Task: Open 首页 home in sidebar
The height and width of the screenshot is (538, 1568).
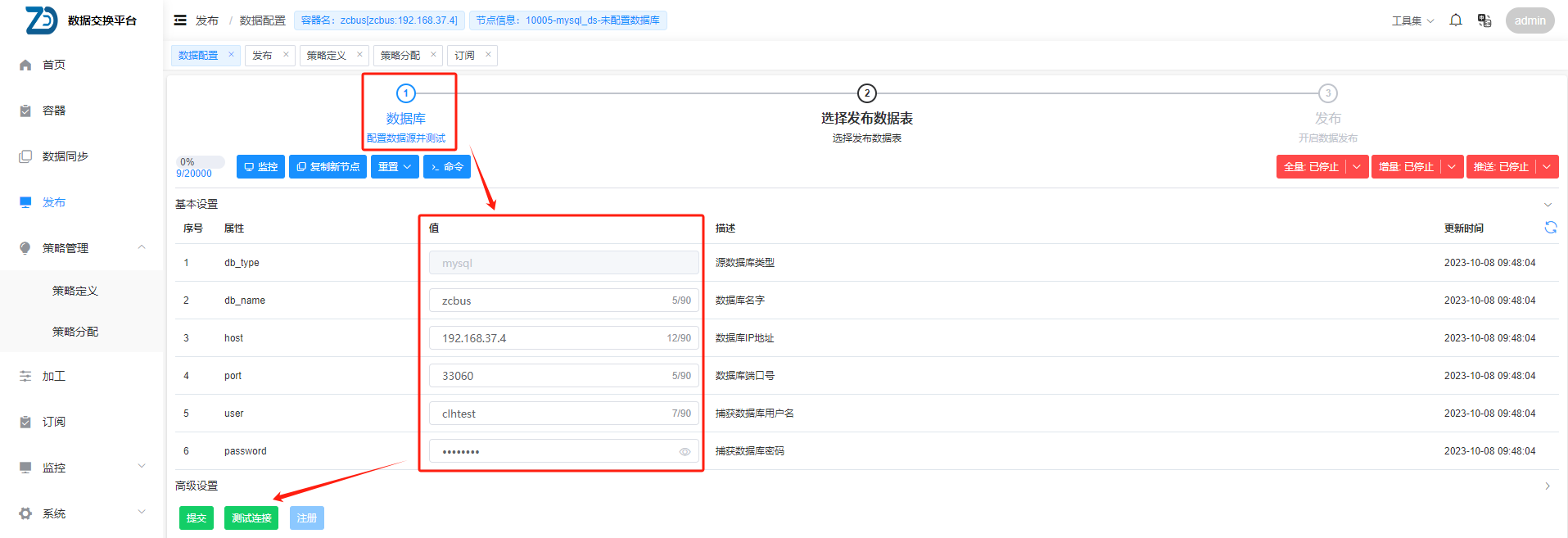Action: click(x=54, y=65)
